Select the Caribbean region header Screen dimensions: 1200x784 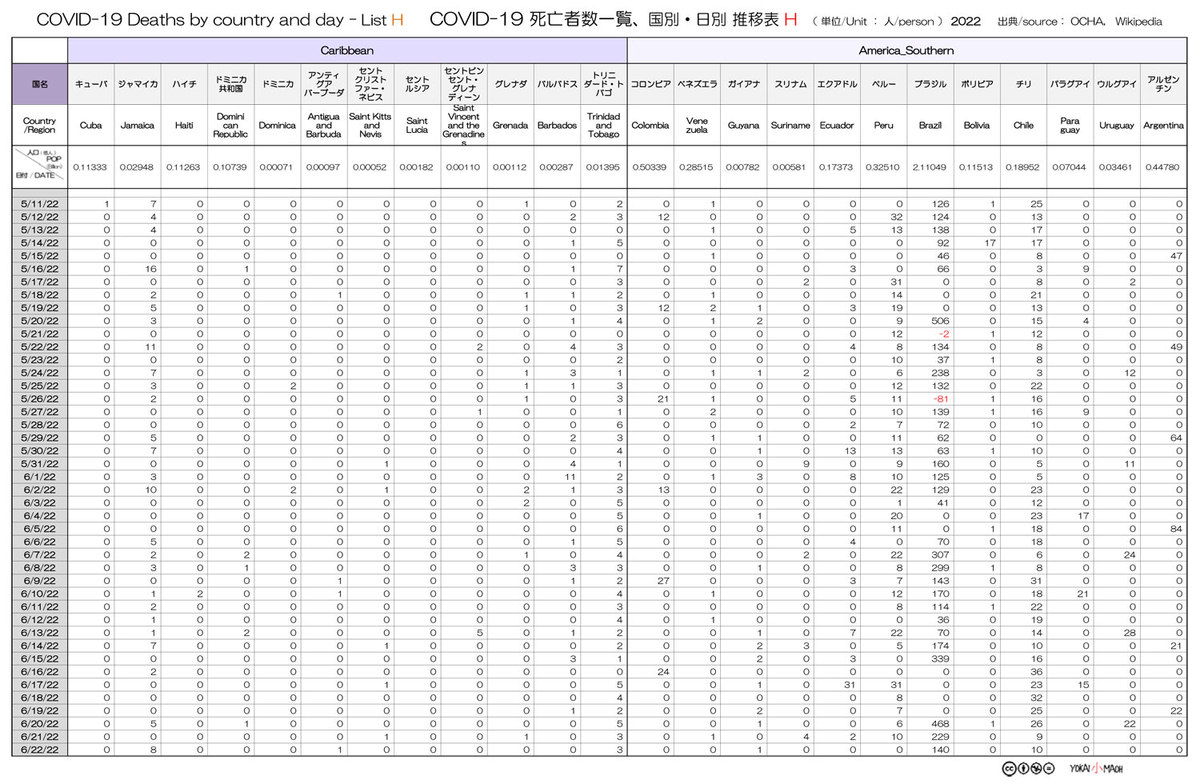347,49
